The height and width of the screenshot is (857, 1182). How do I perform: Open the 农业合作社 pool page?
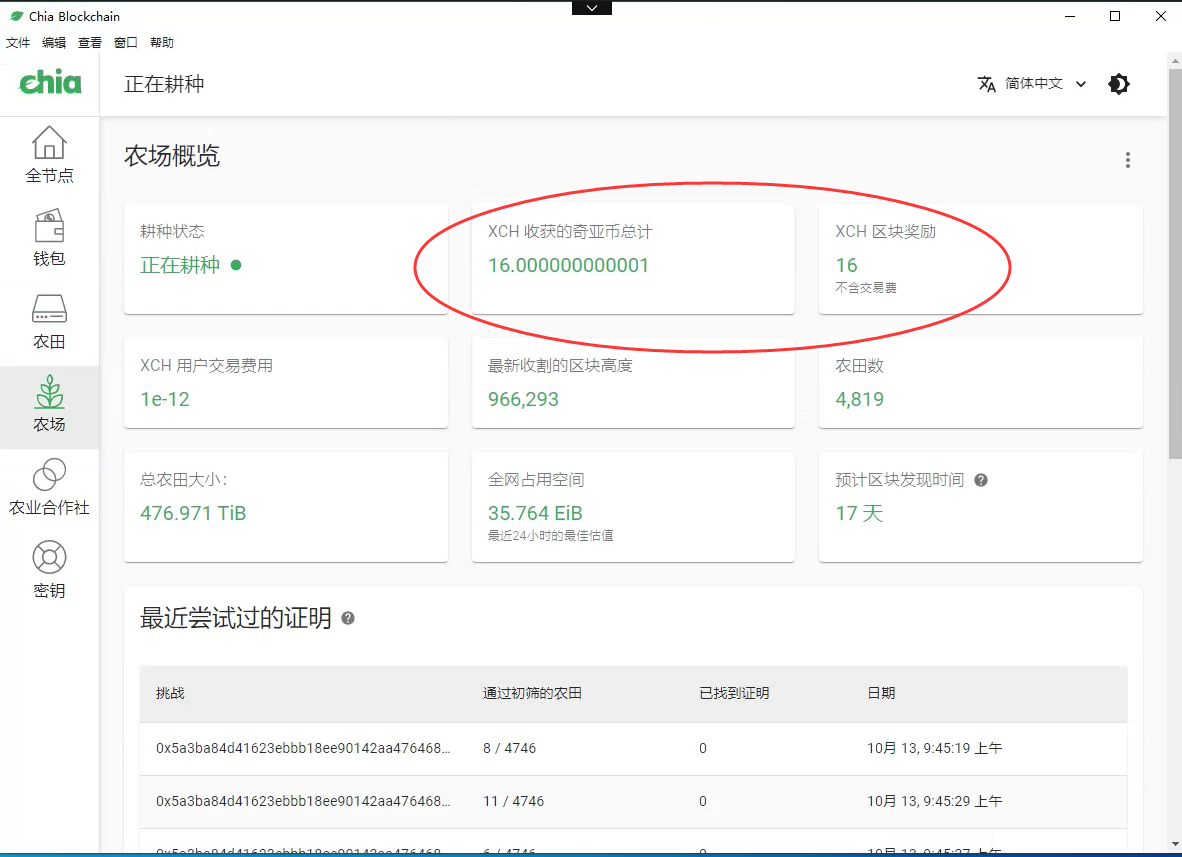(x=49, y=487)
